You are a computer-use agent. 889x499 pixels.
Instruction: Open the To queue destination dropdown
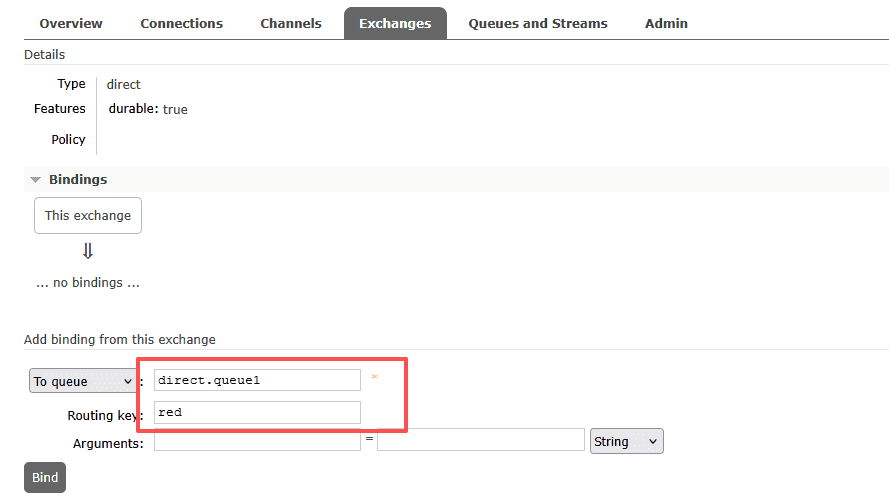click(83, 381)
